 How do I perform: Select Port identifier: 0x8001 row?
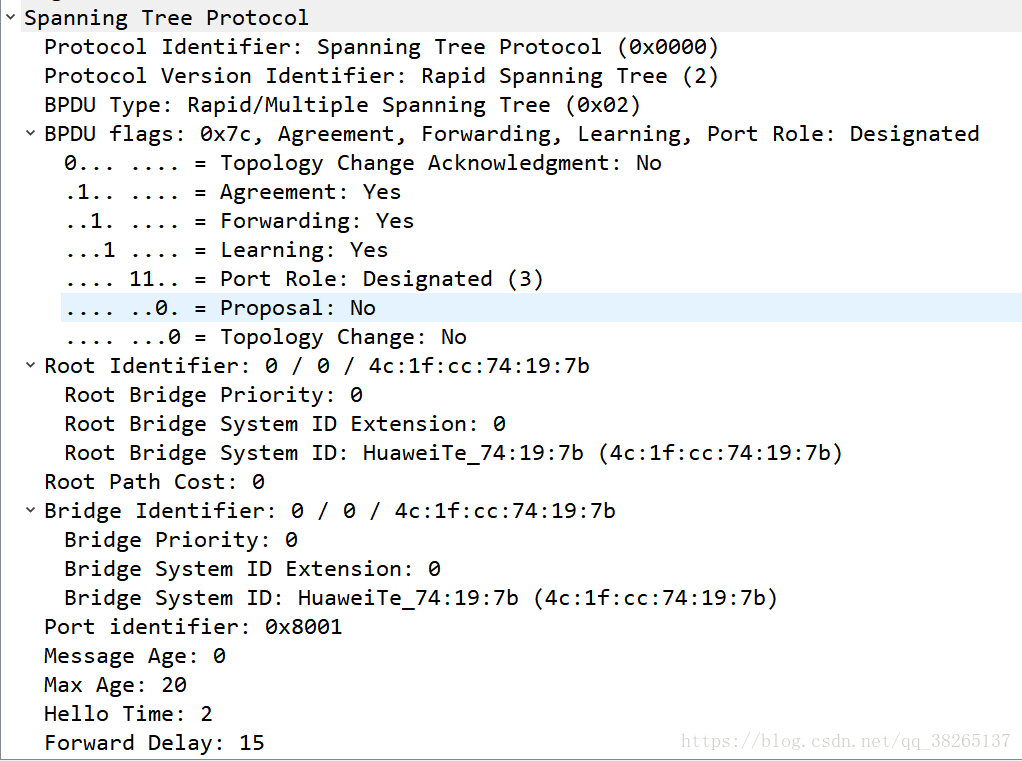point(193,627)
